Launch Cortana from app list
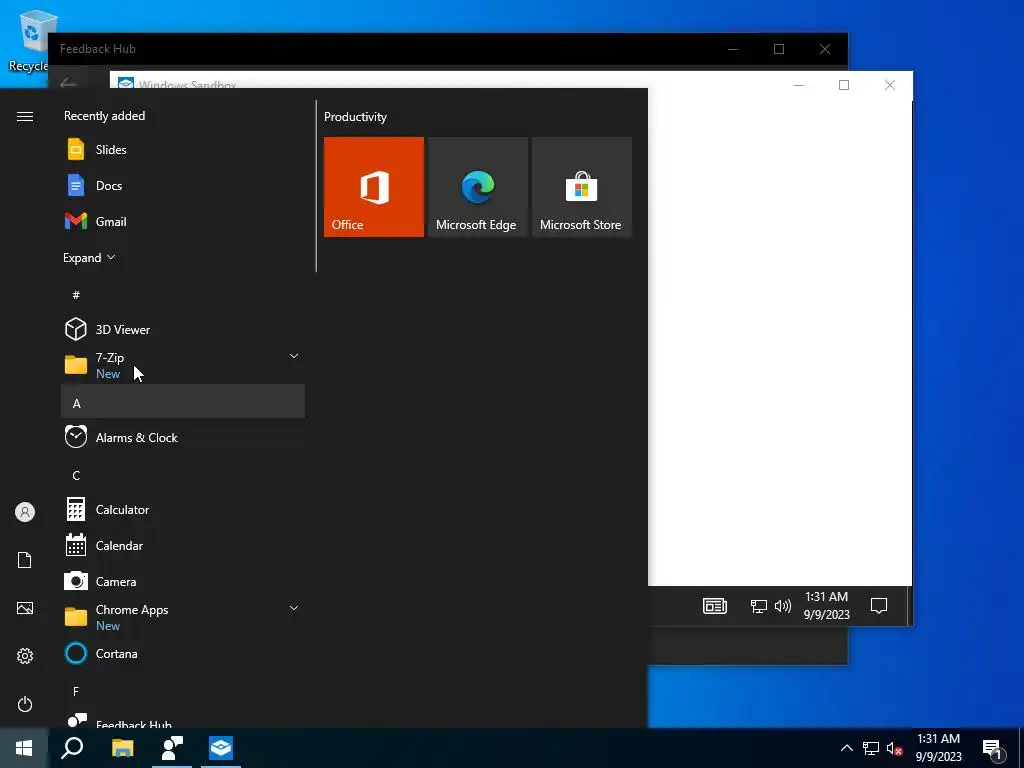The height and width of the screenshot is (768, 1024). pyautogui.click(x=183, y=653)
